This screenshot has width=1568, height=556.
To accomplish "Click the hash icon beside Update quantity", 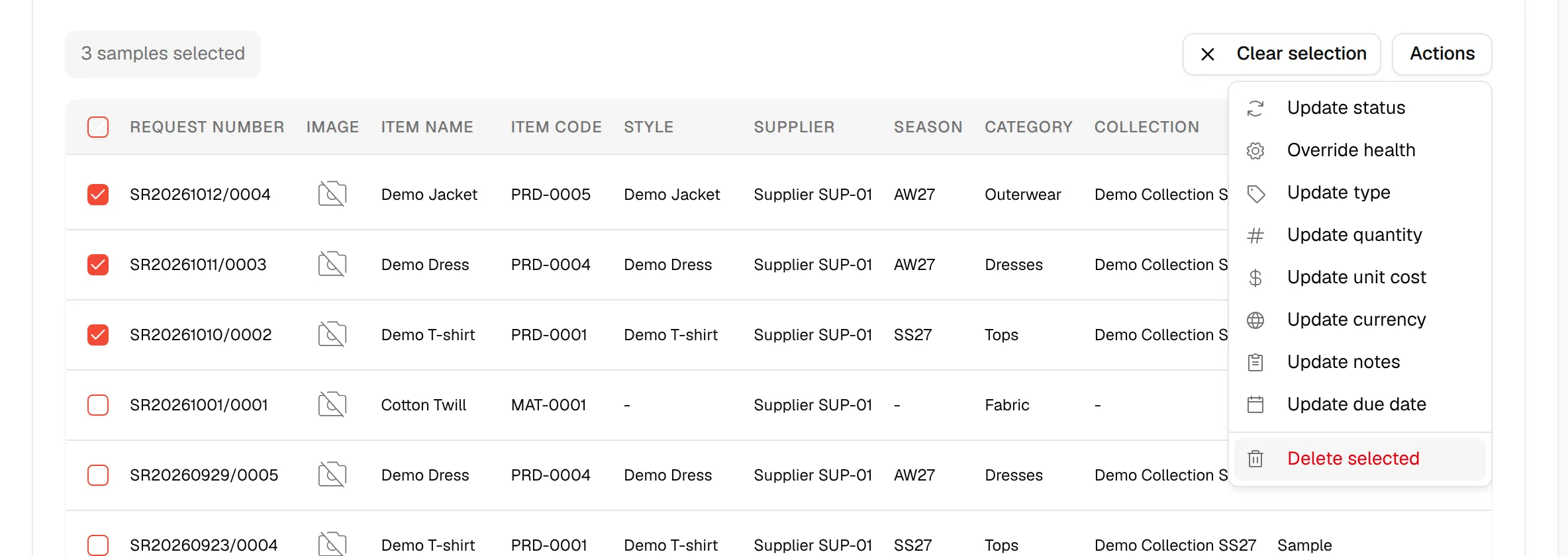I will [1255, 235].
